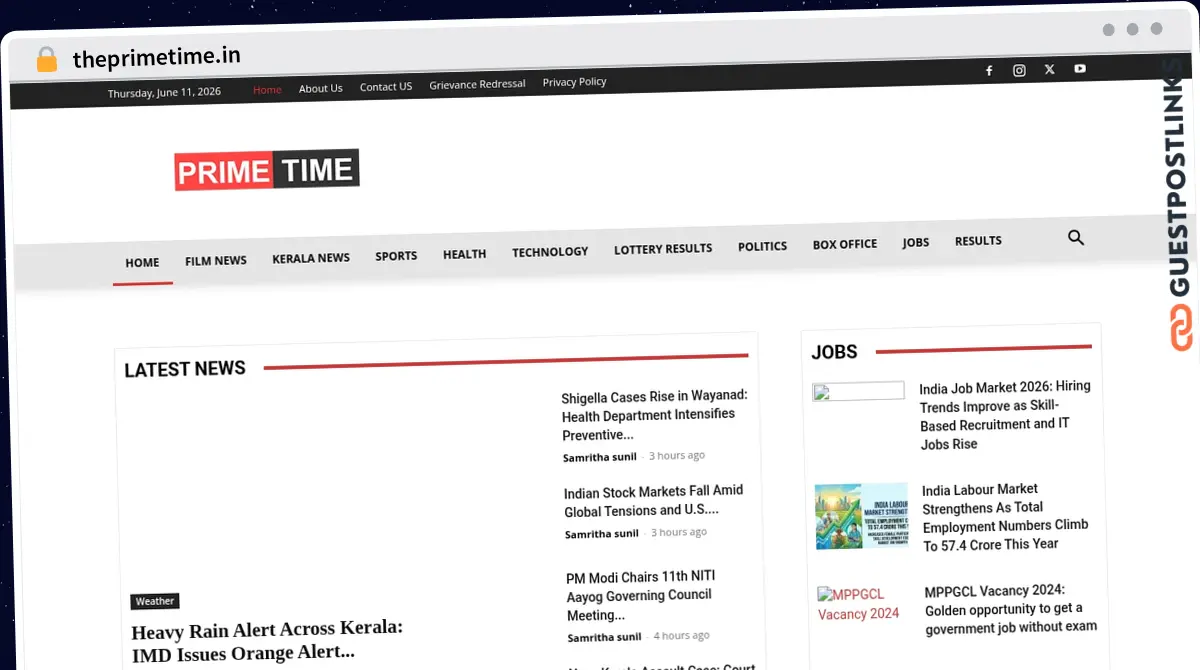The image size is (1200, 670).
Task: Open the POLITICS section
Action: coord(763,246)
